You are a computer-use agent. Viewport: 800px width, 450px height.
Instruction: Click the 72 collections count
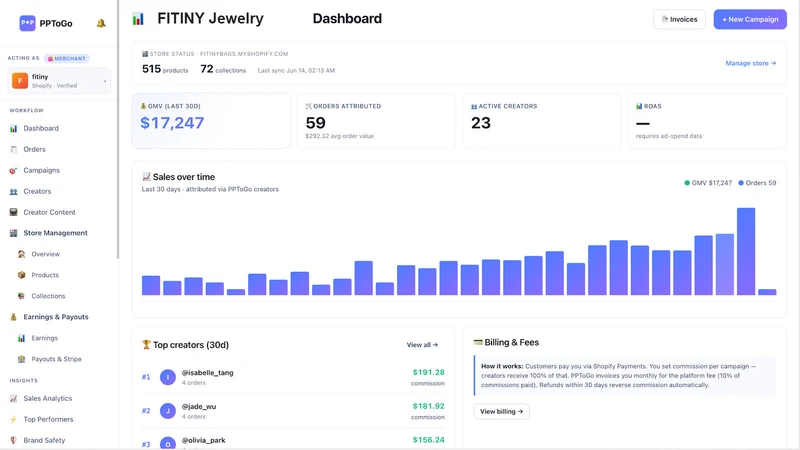point(223,69)
